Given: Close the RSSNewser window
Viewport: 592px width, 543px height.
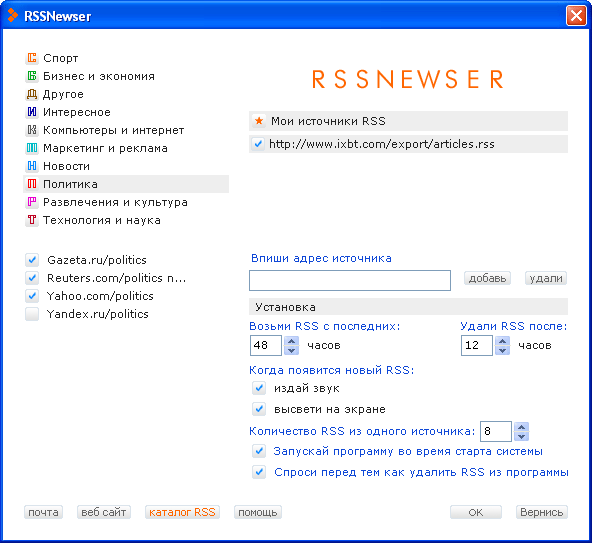Looking at the screenshot, I should pyautogui.click(x=576, y=16).
